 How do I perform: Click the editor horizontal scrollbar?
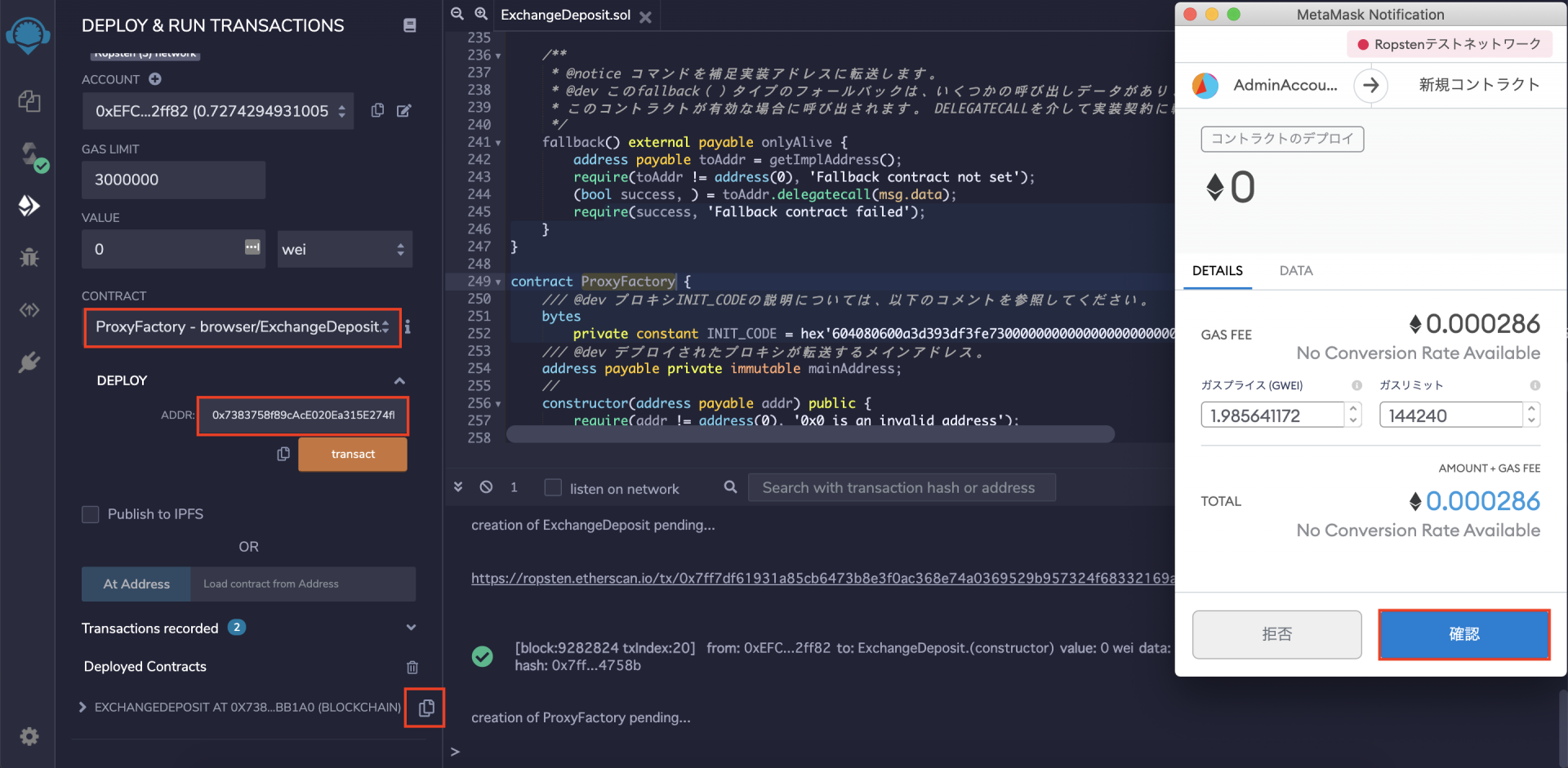810,434
